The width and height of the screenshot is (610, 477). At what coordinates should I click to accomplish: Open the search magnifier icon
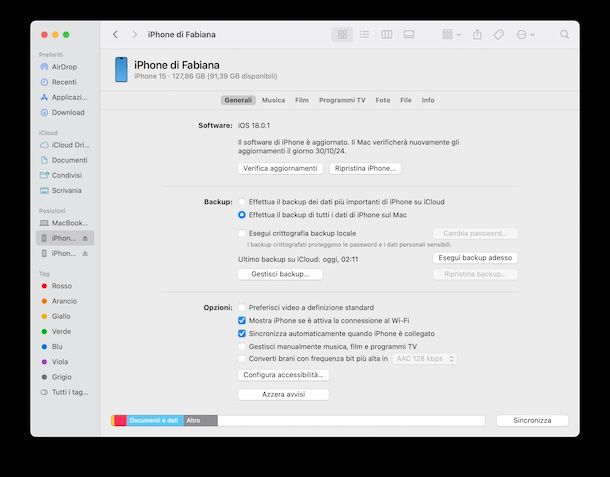[x=564, y=35]
